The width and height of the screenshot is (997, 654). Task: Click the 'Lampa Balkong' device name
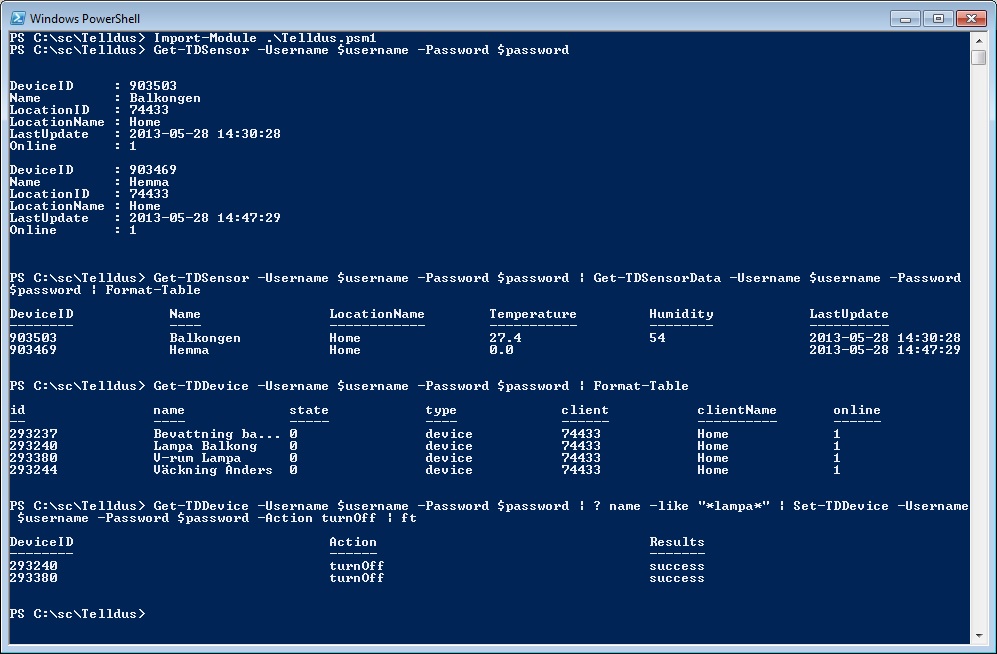(205, 446)
